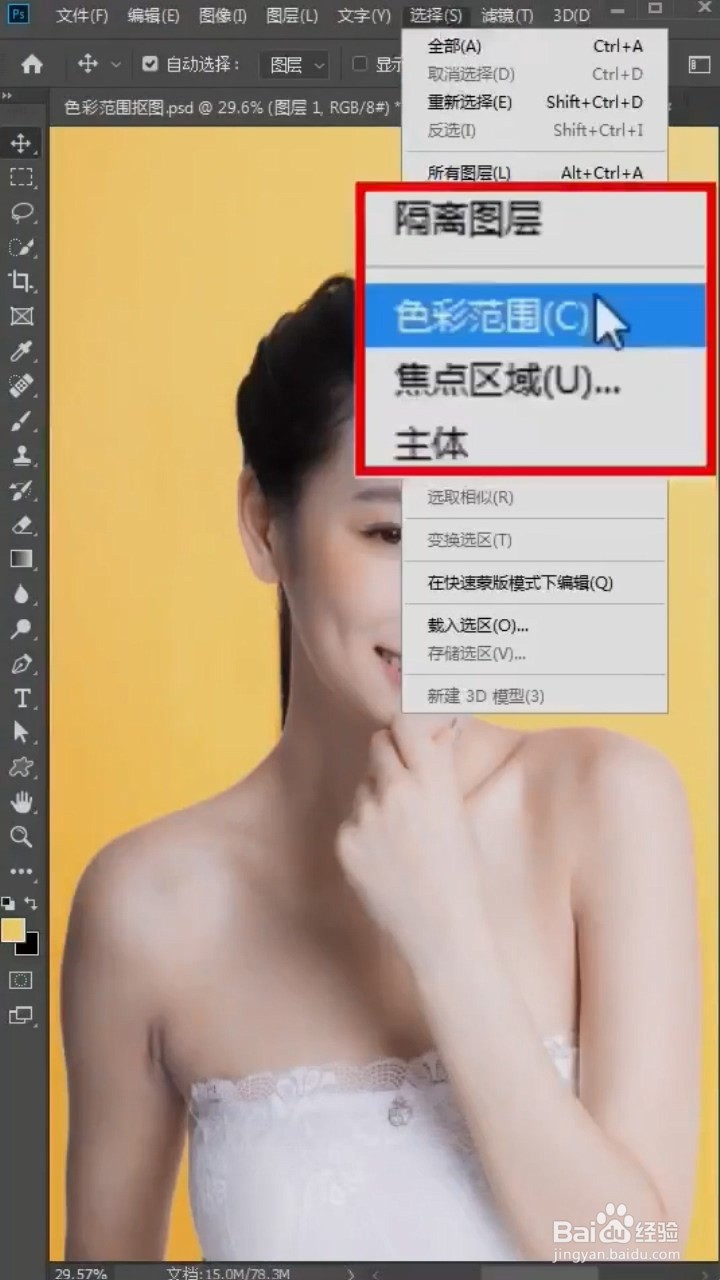Select the Blur tool
Image resolution: width=720 pixels, height=1280 pixels.
click(x=21, y=594)
